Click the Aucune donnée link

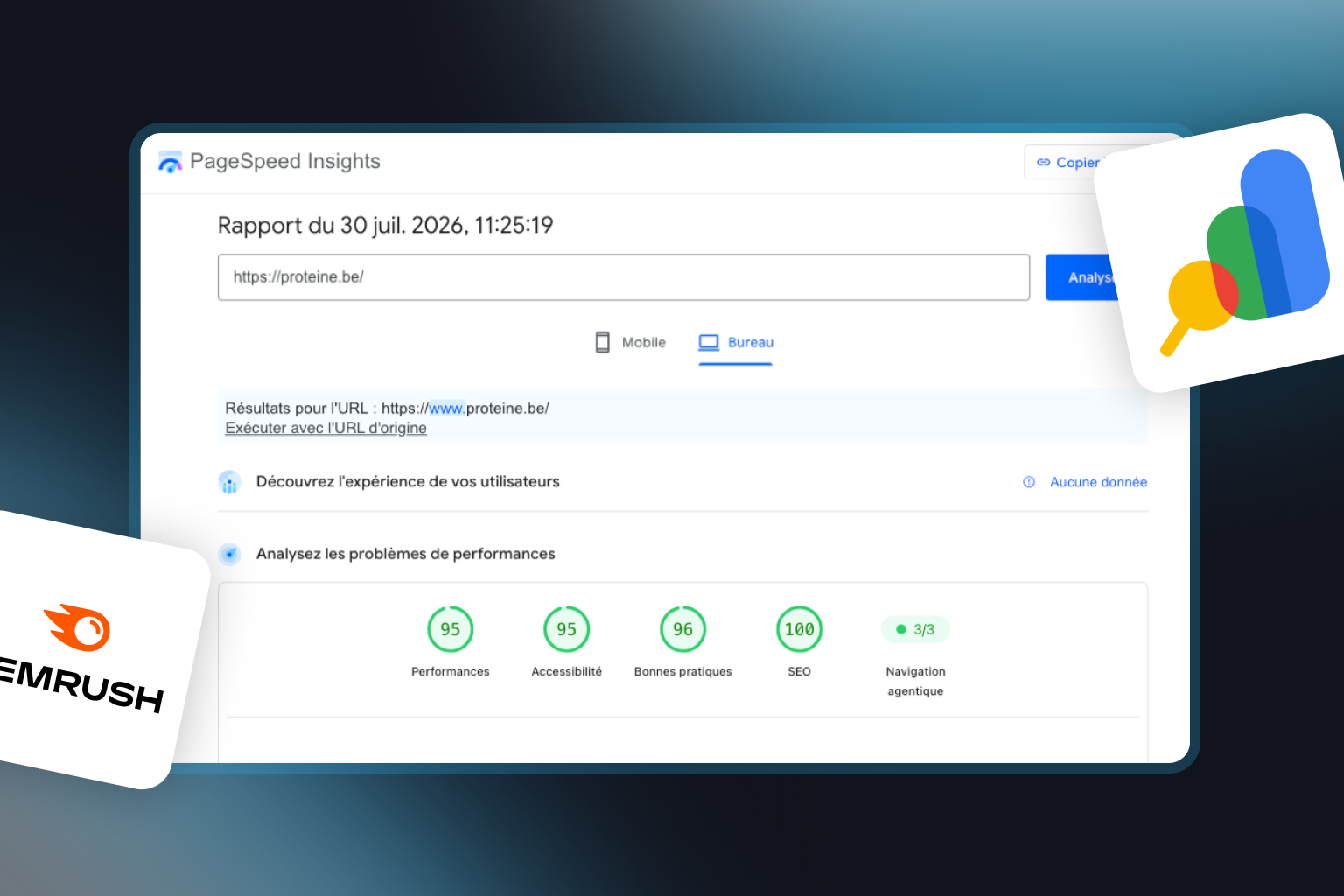coord(1098,482)
